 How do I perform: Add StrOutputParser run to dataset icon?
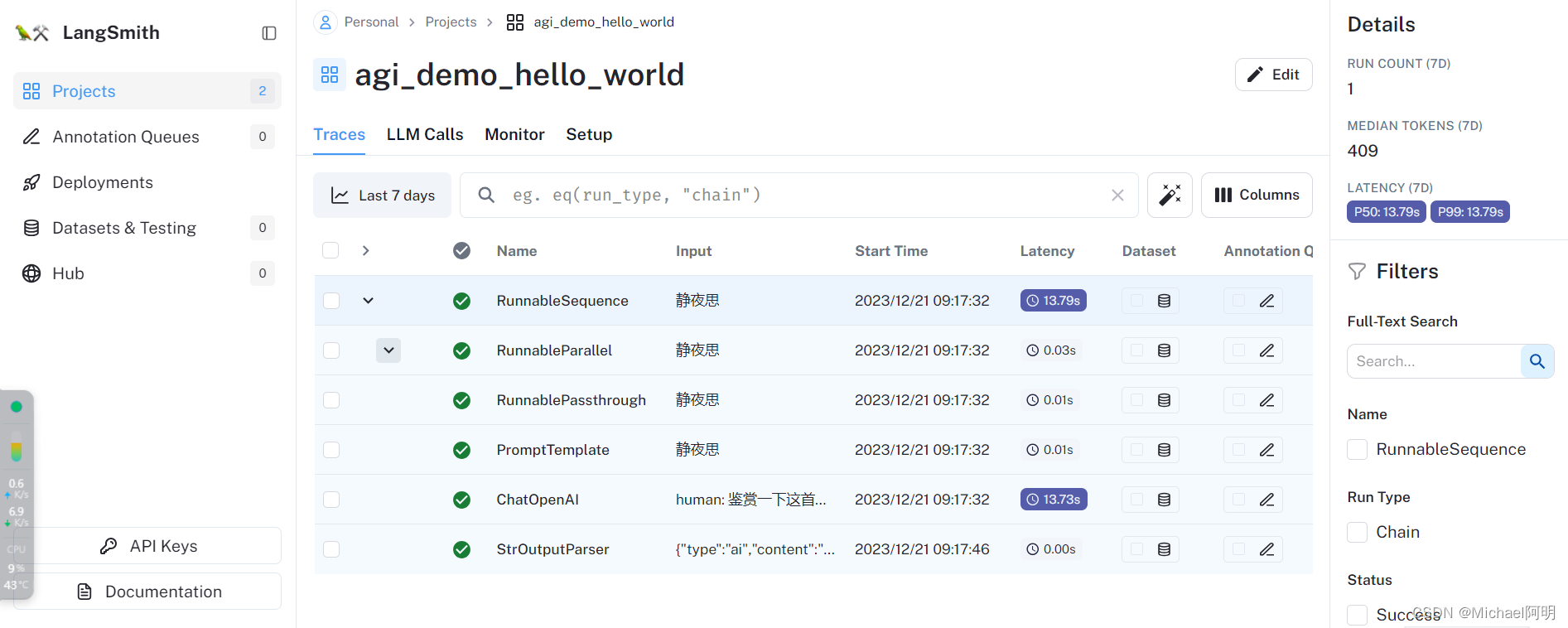[x=1164, y=549]
